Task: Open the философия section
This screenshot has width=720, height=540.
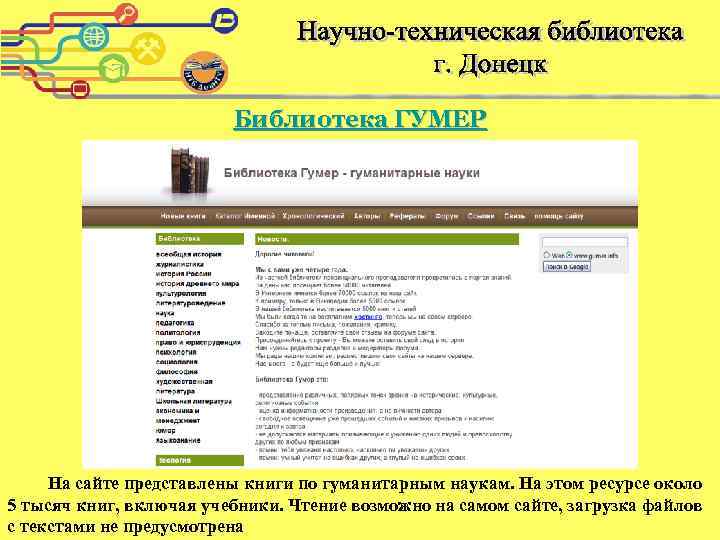Action: tap(177, 371)
